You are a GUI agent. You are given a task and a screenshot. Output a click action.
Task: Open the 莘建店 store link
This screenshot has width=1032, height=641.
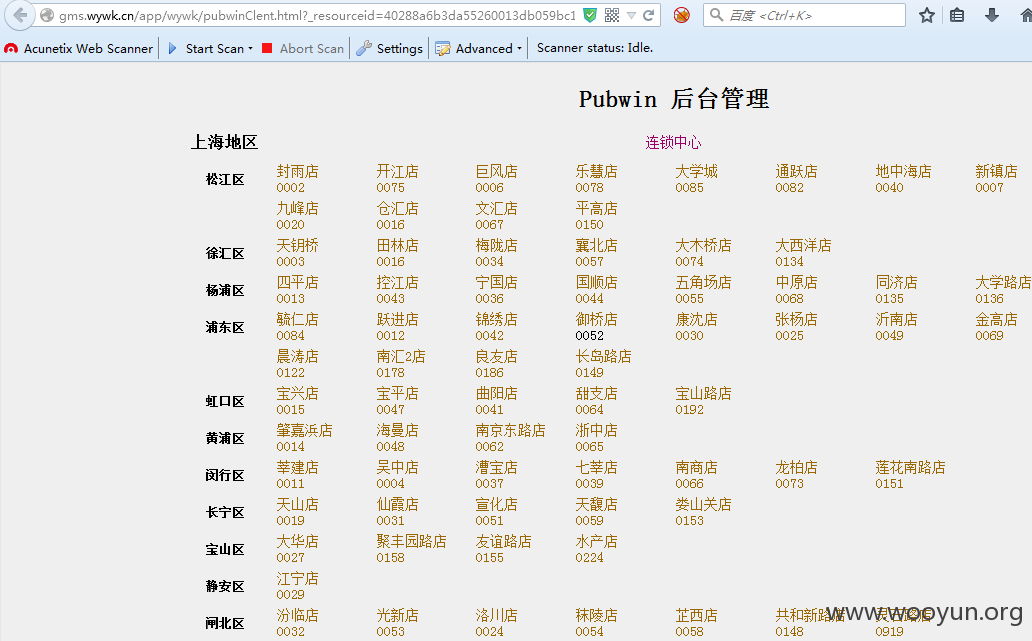[x=297, y=467]
